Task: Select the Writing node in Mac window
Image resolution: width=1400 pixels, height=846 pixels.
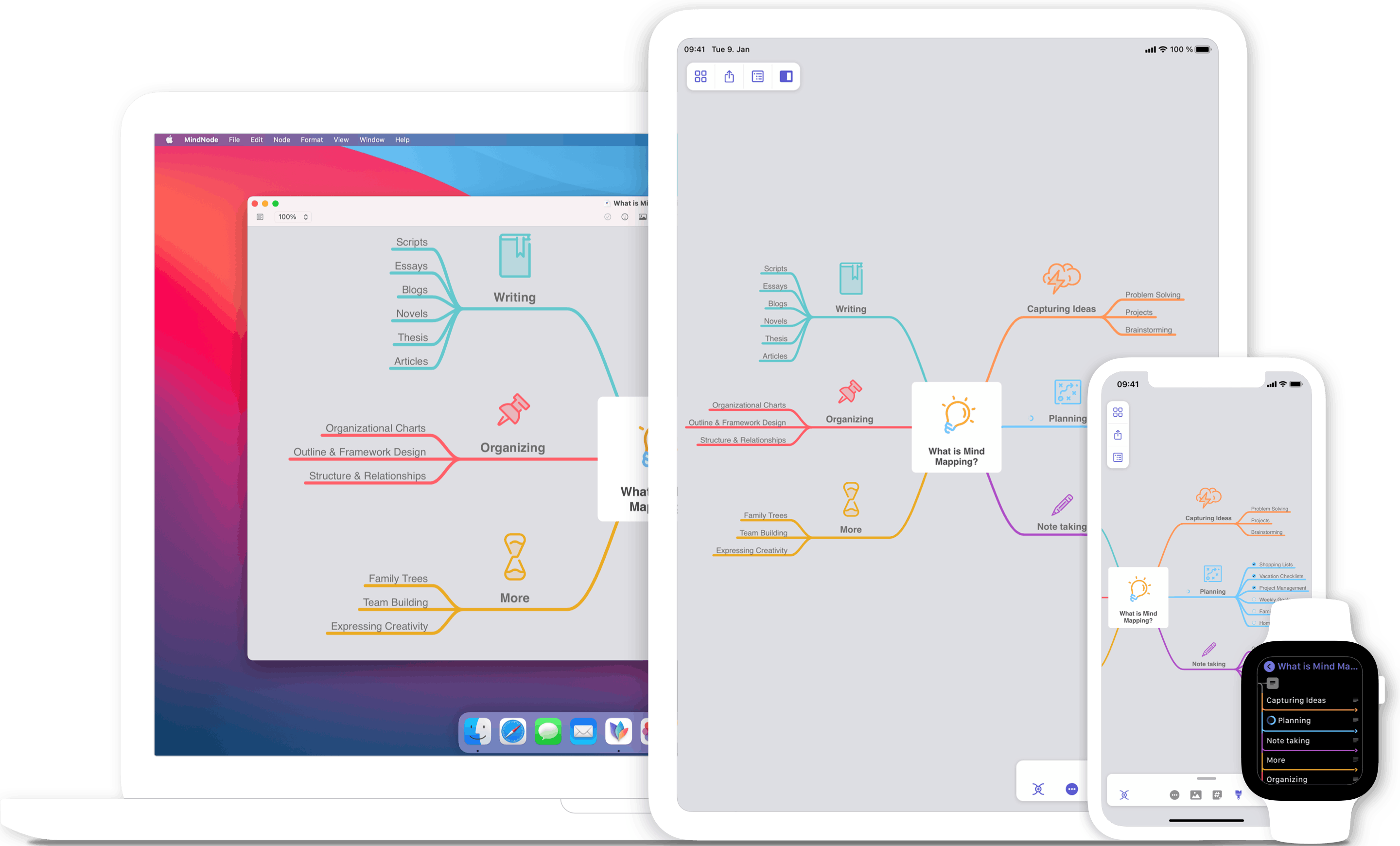Action: tap(514, 297)
